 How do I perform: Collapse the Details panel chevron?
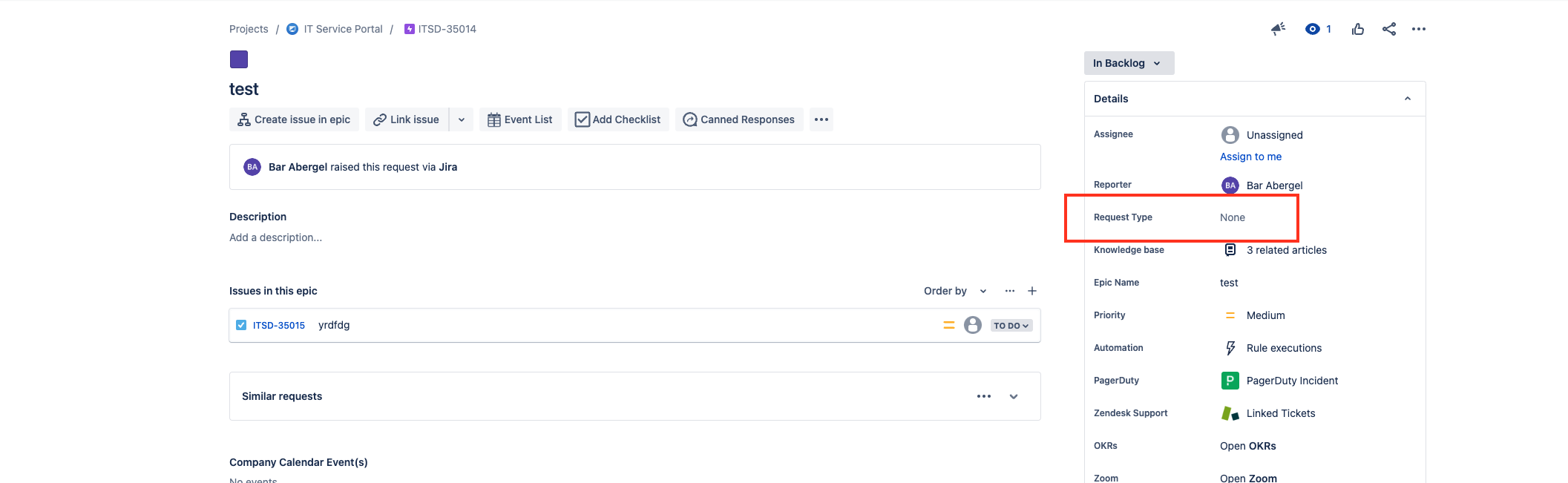pos(1408,99)
